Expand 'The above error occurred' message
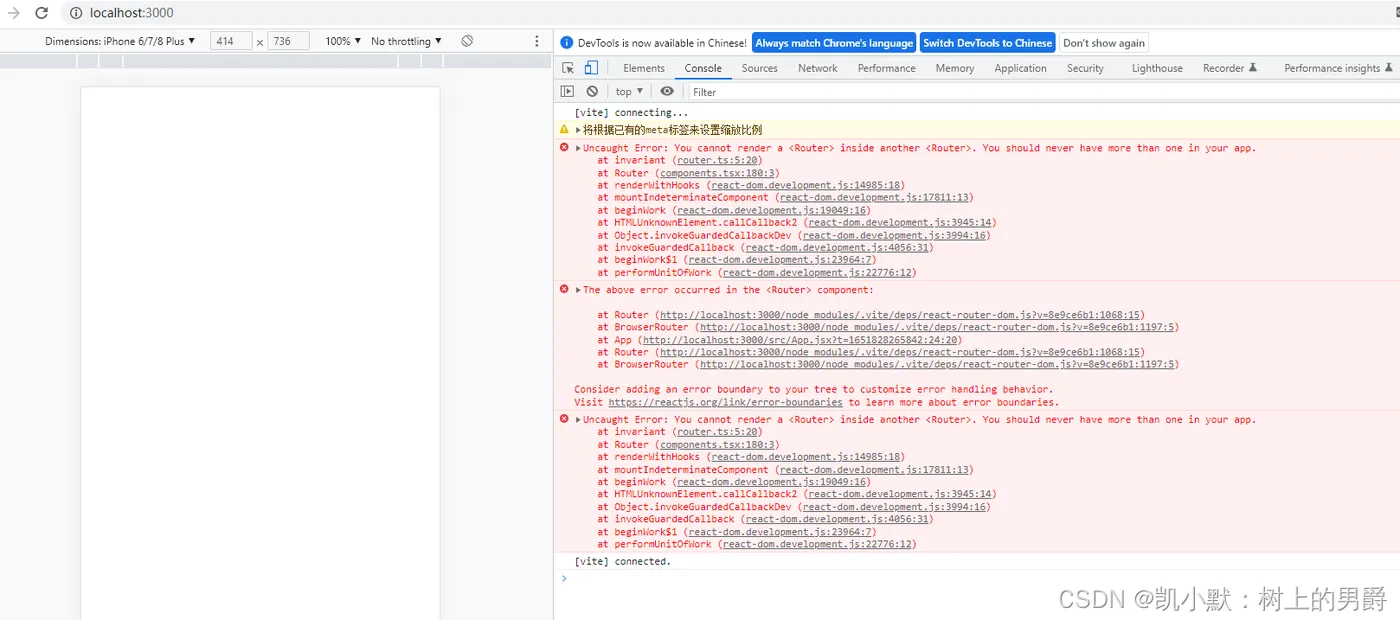Screen dimensions: 1400x620 tap(578, 290)
